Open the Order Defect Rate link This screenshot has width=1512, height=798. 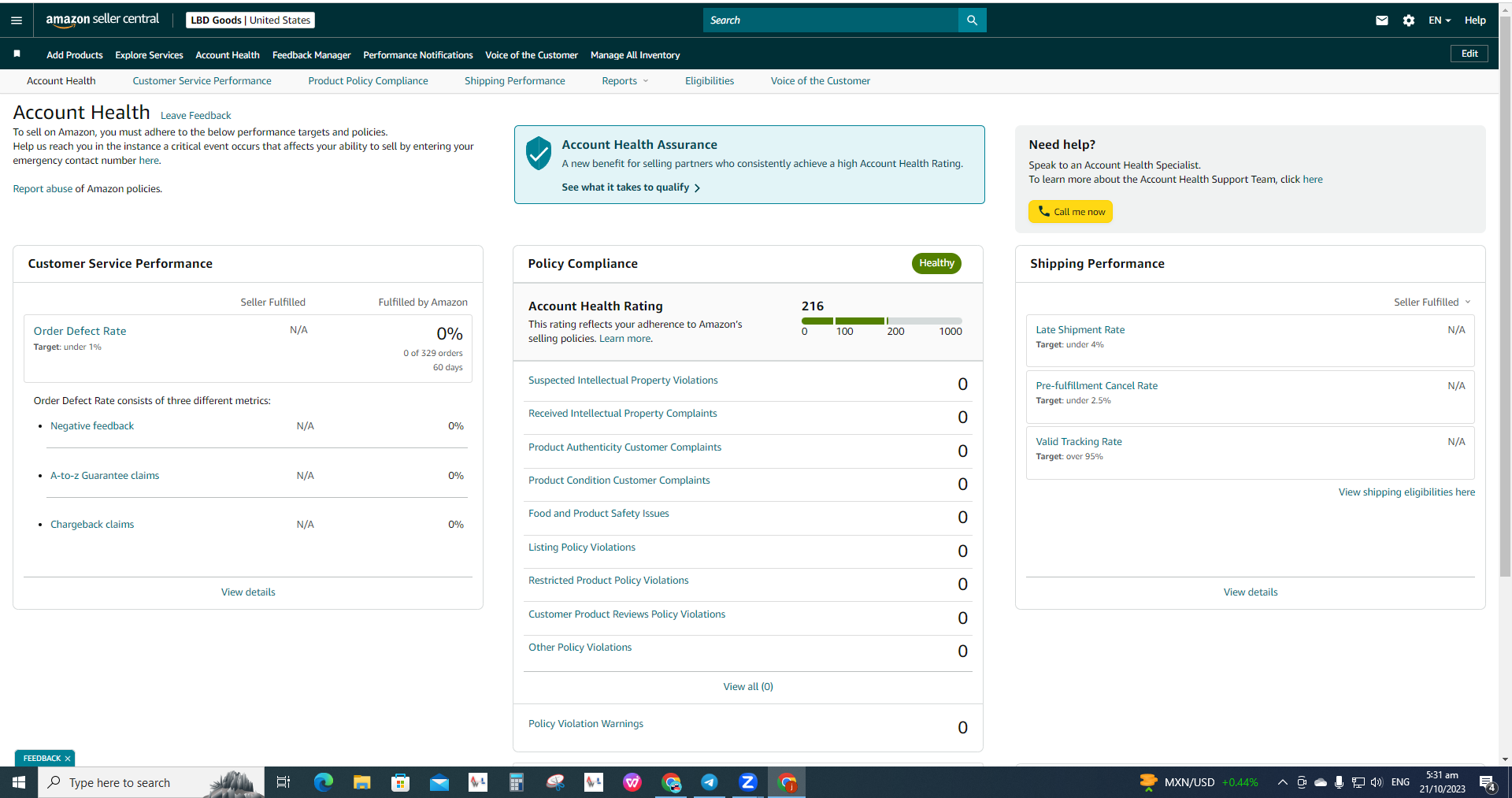[80, 332]
